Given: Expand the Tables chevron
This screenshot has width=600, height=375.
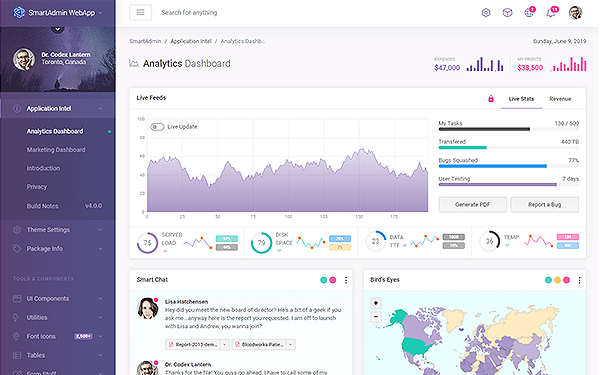Looking at the screenshot, I should [x=100, y=355].
